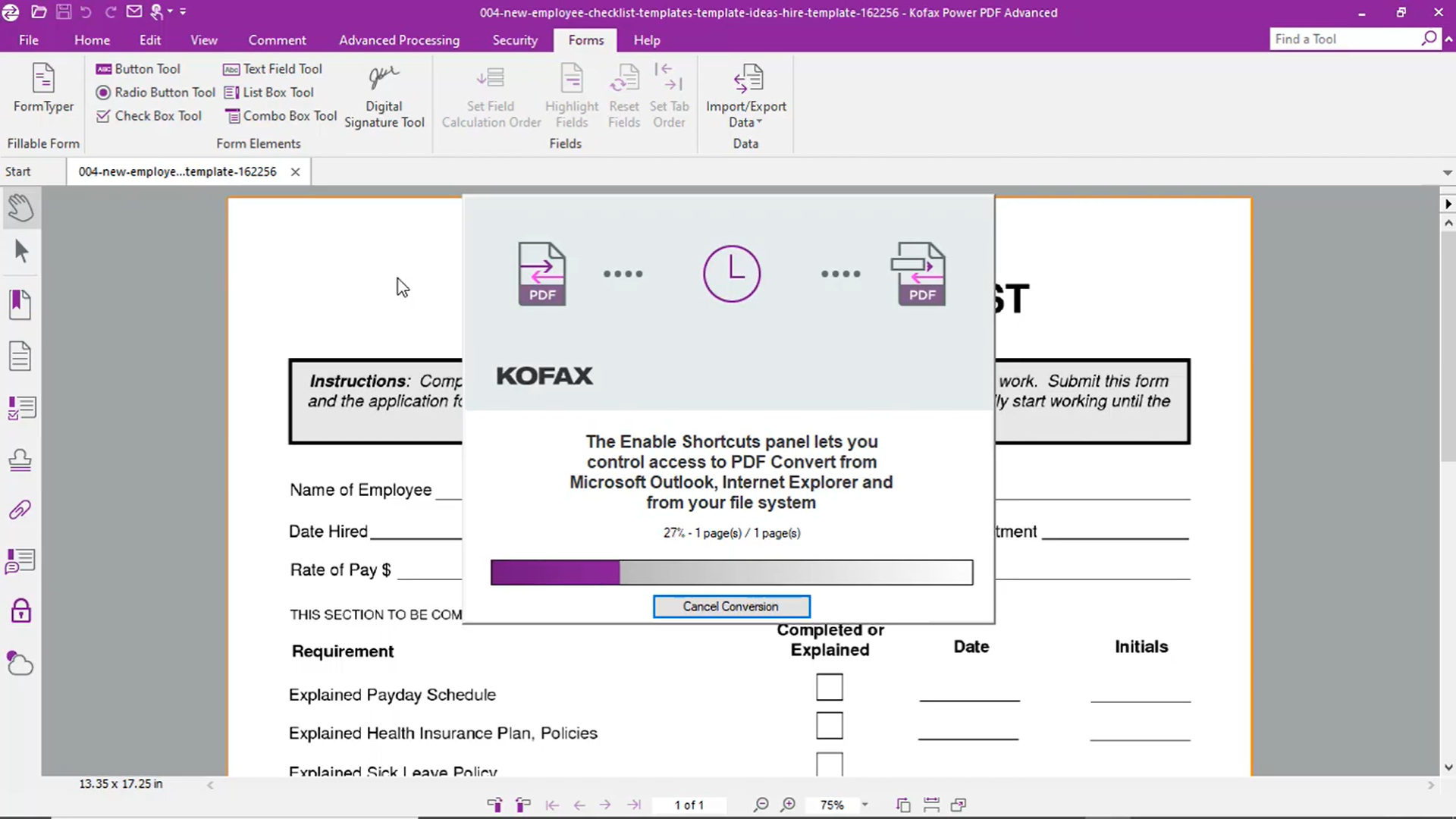1456x819 pixels.
Task: Select the arrow Select tool in sidebar
Action: pos(20,251)
